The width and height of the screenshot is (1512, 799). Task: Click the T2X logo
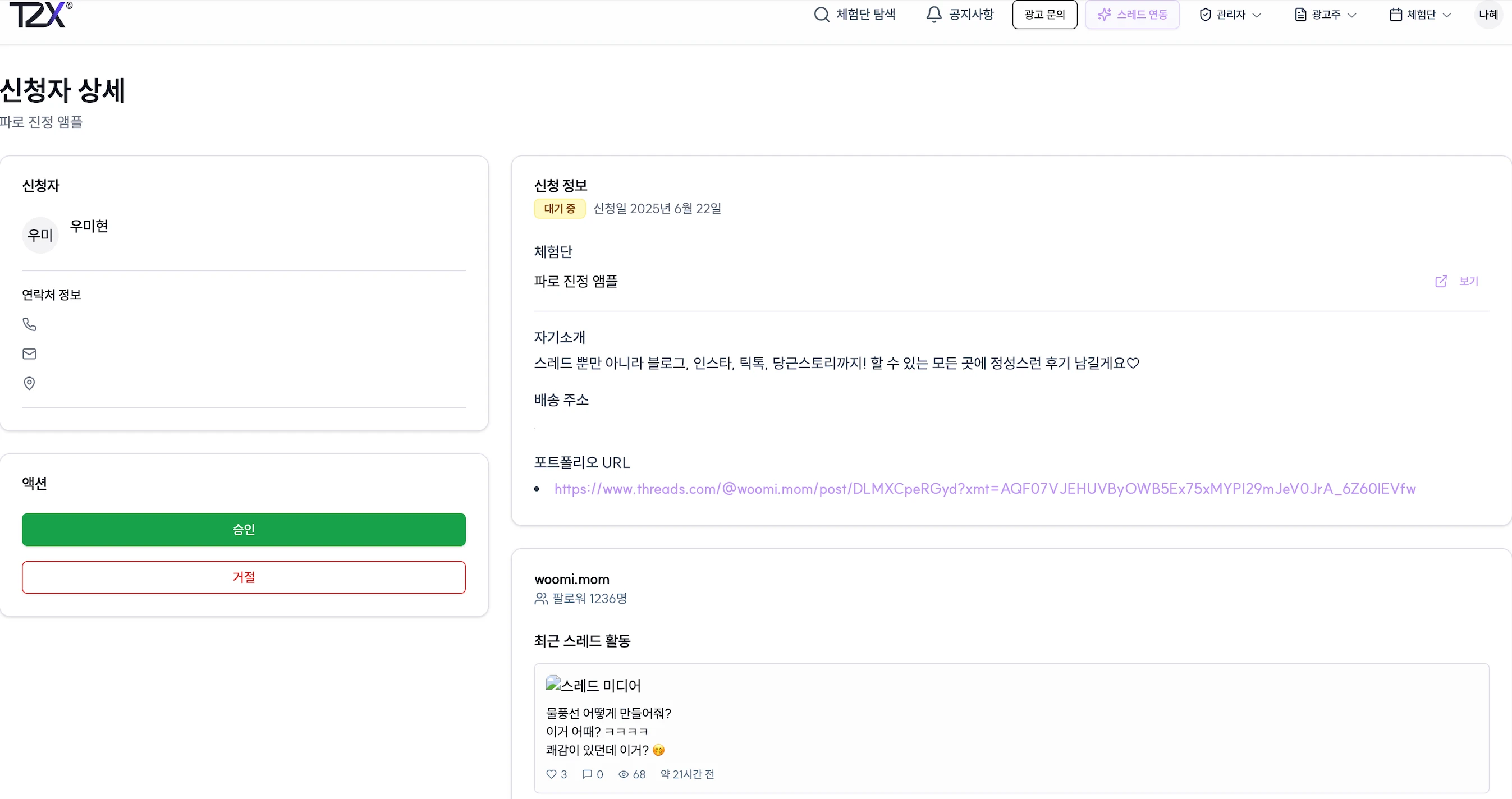tap(40, 14)
